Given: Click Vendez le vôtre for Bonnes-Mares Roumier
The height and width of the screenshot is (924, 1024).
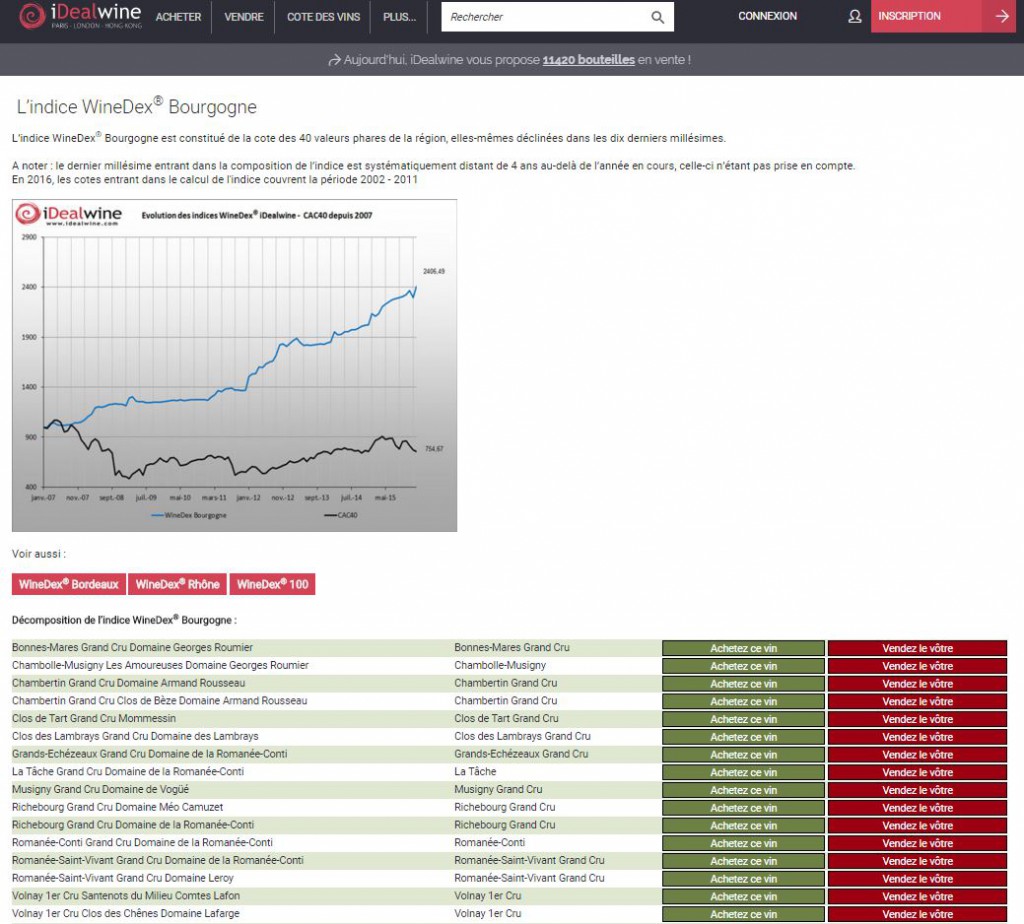Looking at the screenshot, I should (918, 648).
